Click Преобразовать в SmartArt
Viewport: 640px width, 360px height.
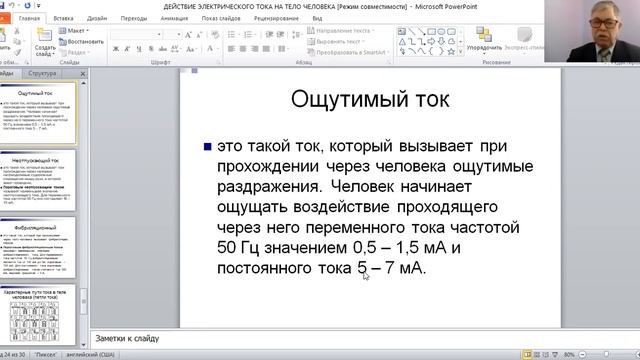[348, 53]
